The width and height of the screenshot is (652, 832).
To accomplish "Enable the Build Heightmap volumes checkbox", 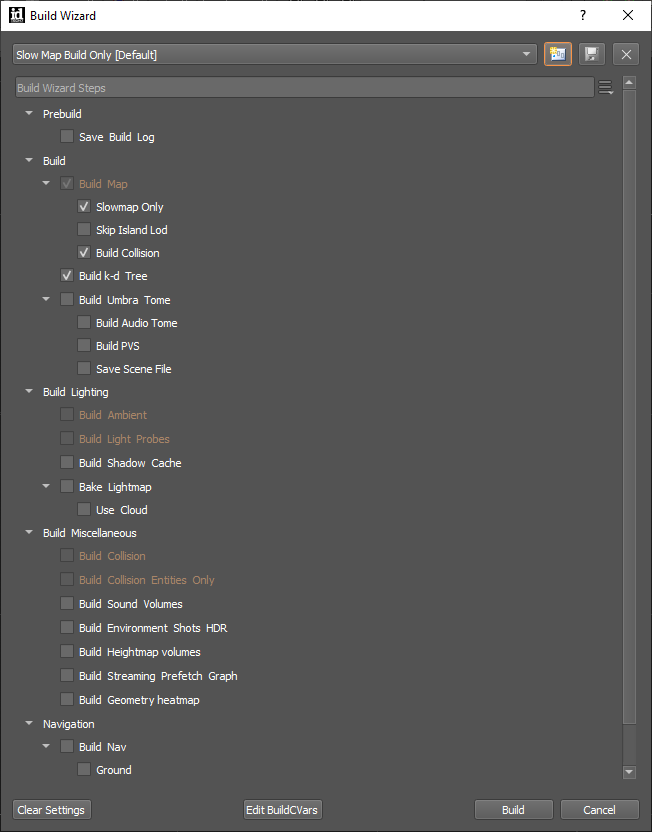I will pyautogui.click(x=67, y=651).
